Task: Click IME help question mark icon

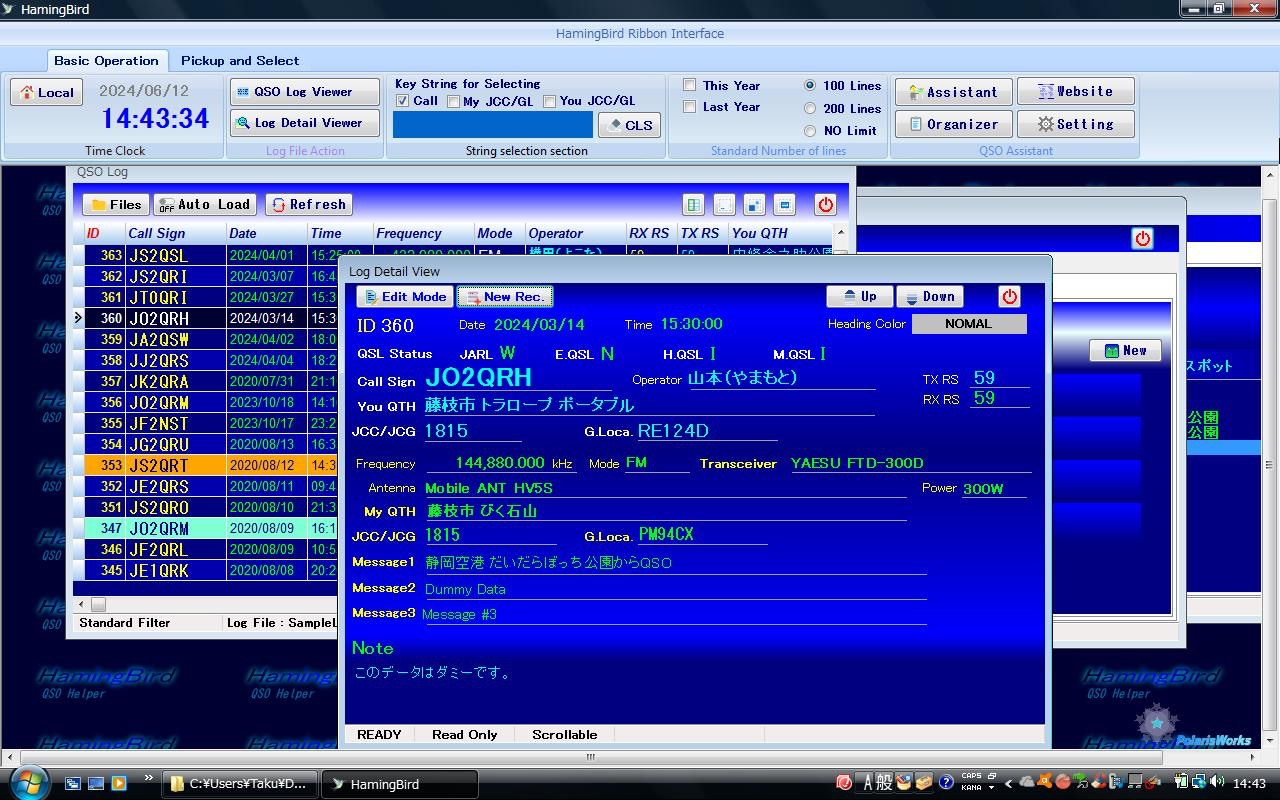Action: [x=946, y=782]
